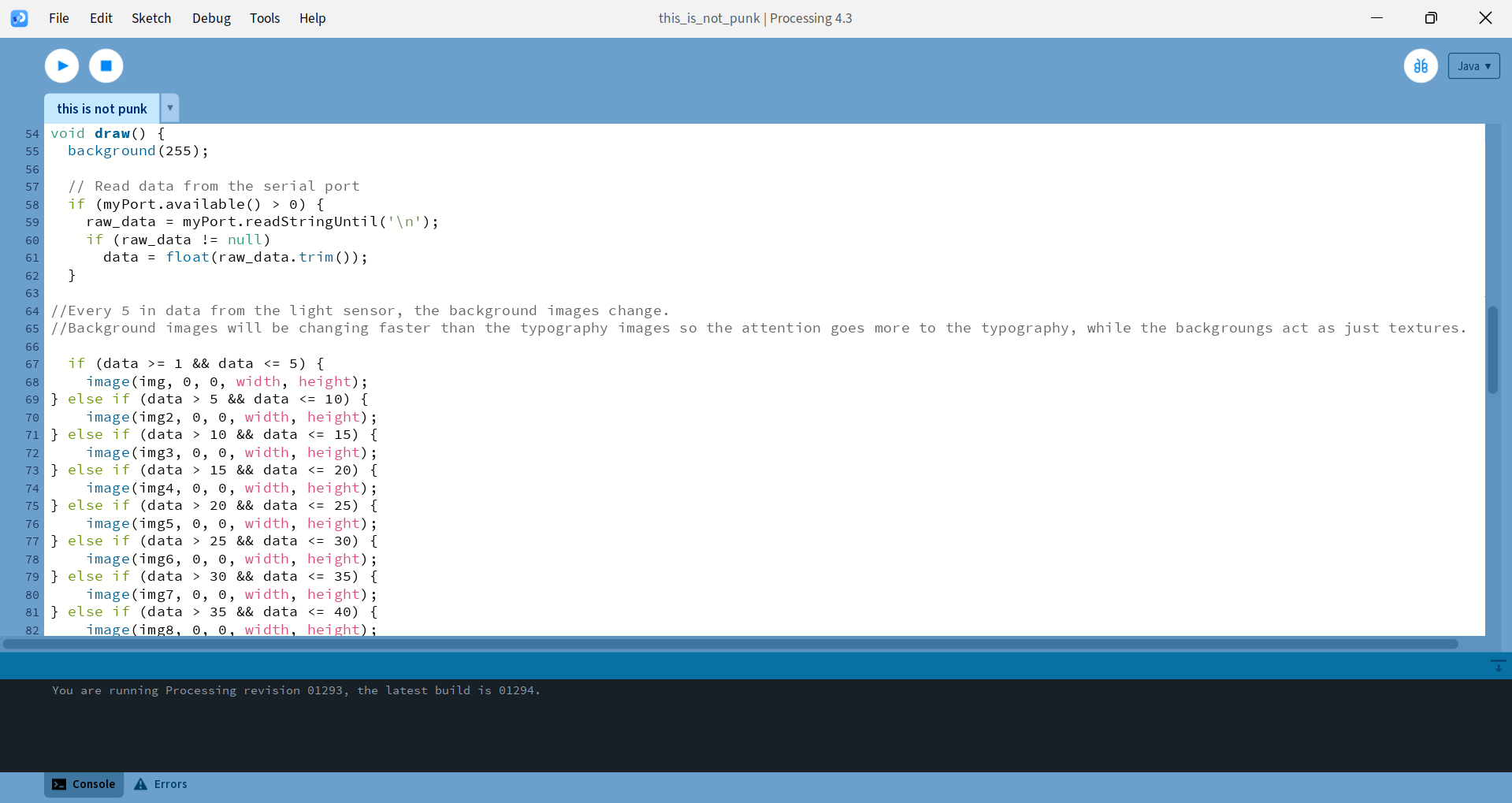Show the Errors panel
The height and width of the screenshot is (803, 1512).
click(161, 784)
